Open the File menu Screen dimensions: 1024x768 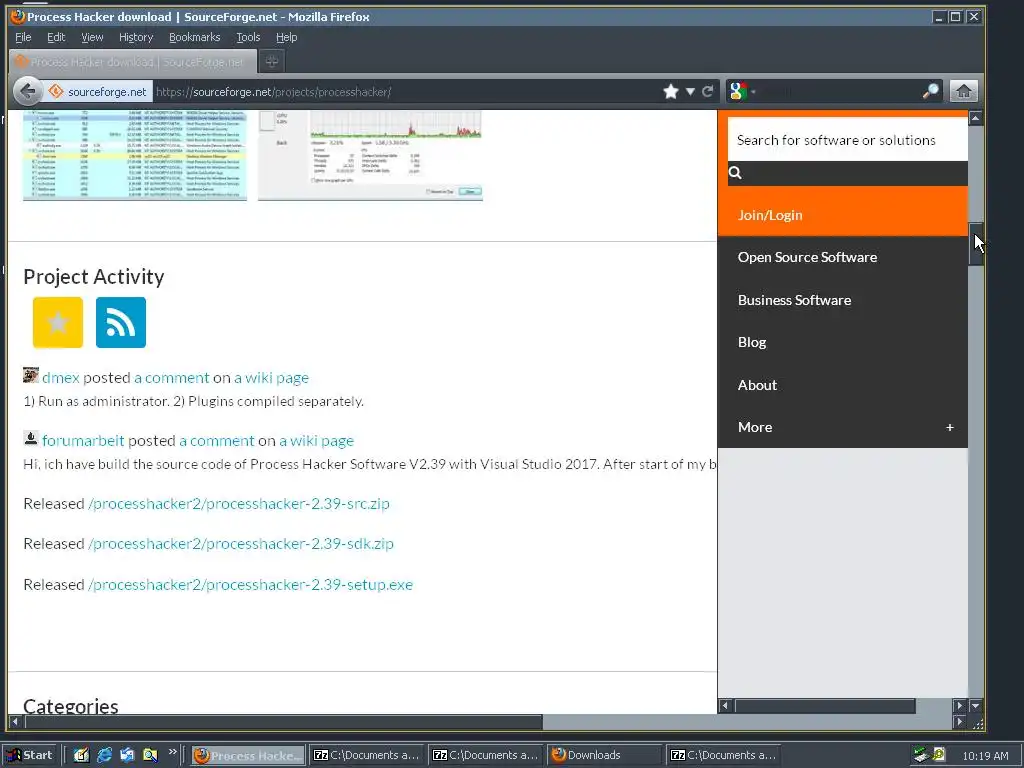[x=23, y=37]
